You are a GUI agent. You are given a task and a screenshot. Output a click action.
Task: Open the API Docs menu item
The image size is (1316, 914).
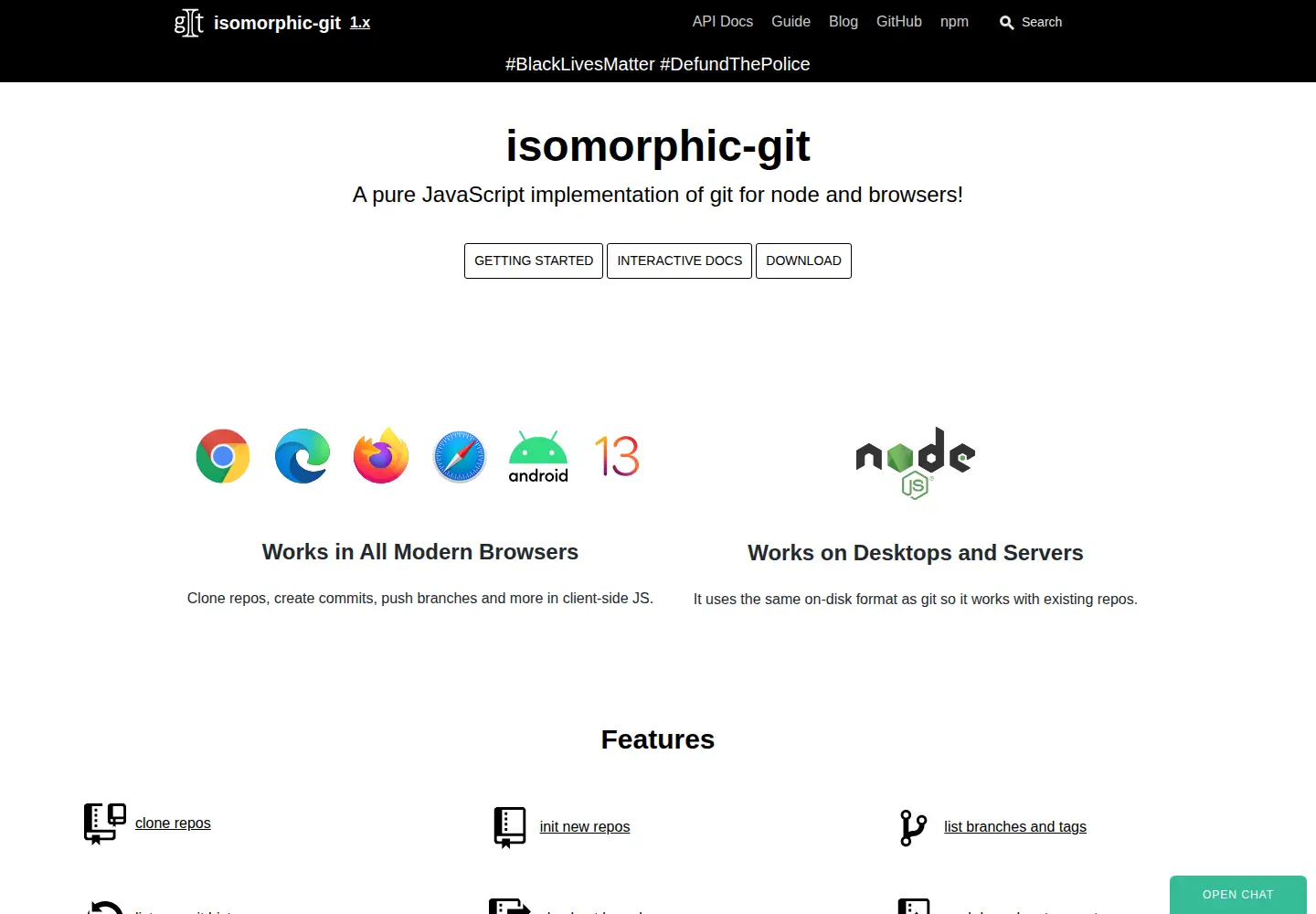[723, 21]
